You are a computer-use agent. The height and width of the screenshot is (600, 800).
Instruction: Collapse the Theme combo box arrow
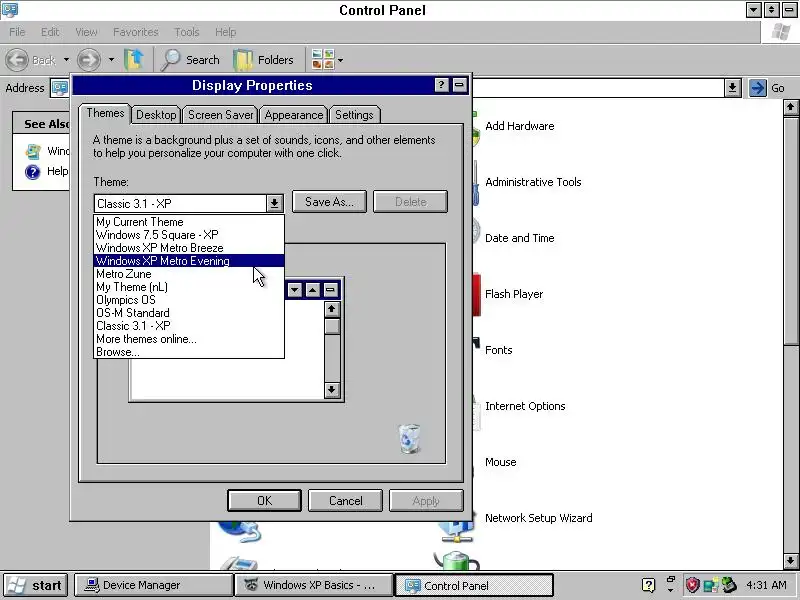(x=274, y=204)
